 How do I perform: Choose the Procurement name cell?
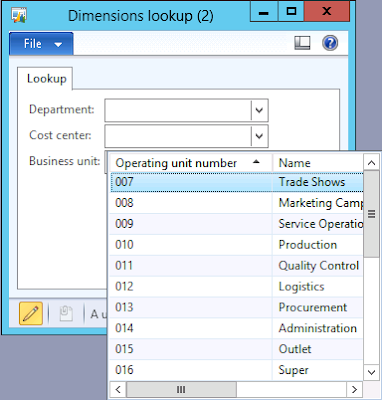pyautogui.click(x=318, y=307)
